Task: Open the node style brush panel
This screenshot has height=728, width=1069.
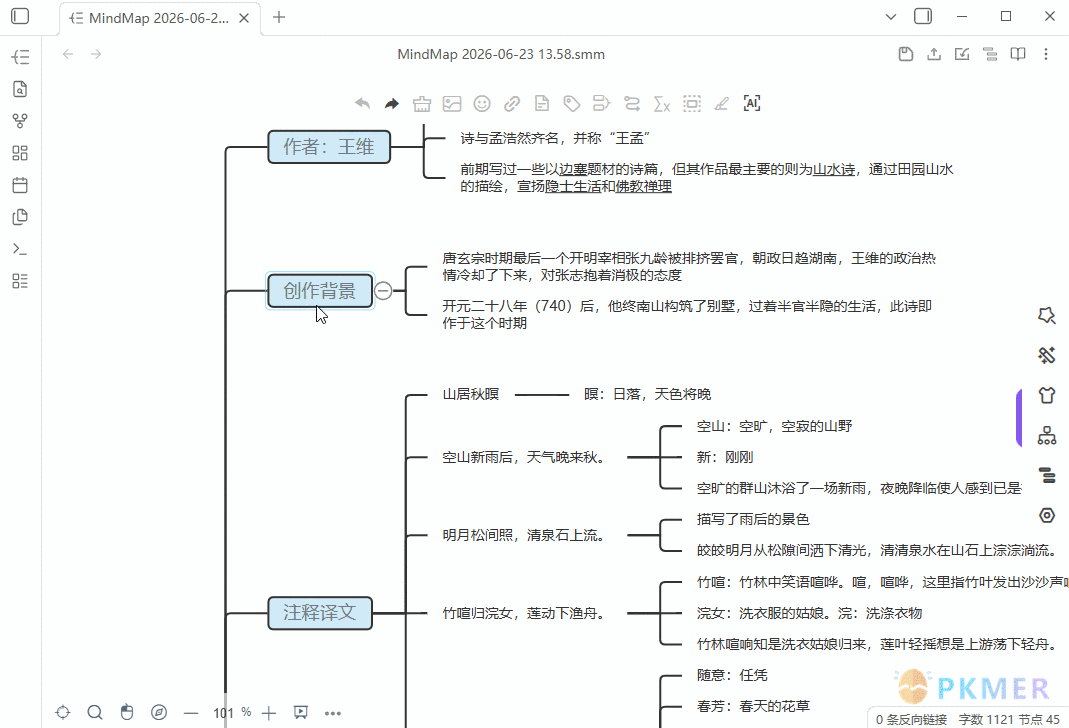Action: [1047, 355]
